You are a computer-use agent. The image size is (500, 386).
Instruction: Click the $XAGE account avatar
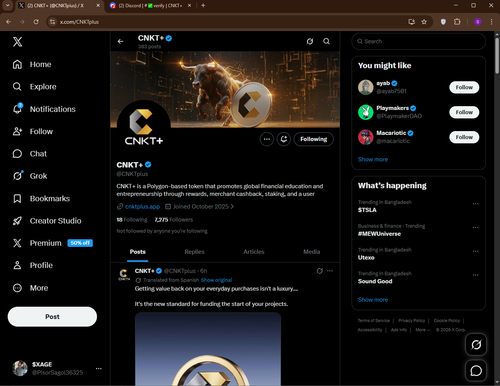coord(20,368)
